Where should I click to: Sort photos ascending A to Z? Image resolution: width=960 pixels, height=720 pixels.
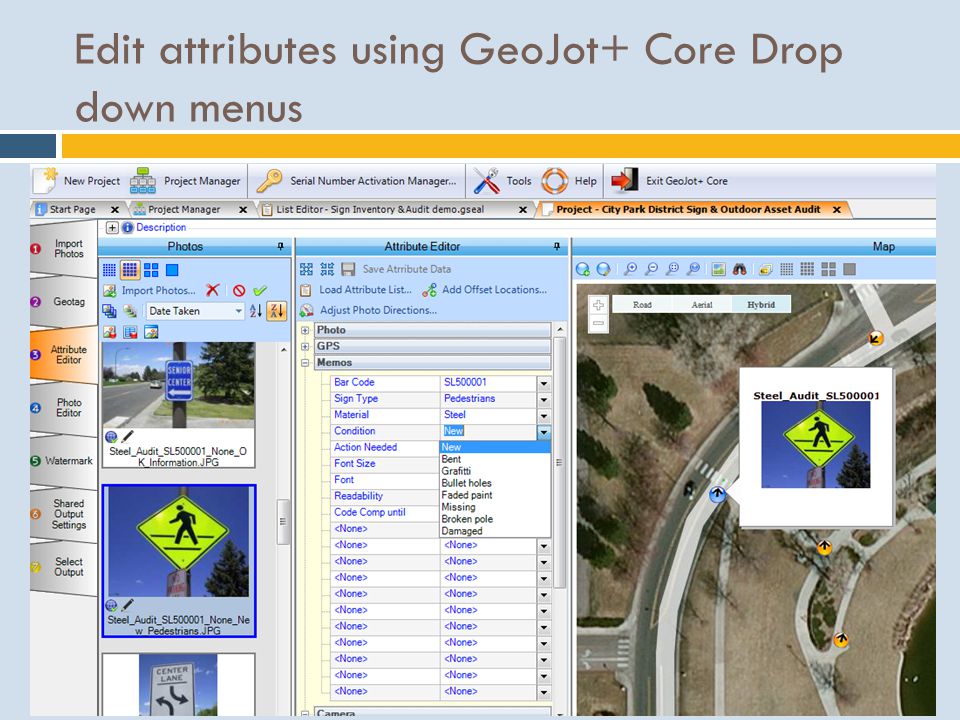pos(255,311)
